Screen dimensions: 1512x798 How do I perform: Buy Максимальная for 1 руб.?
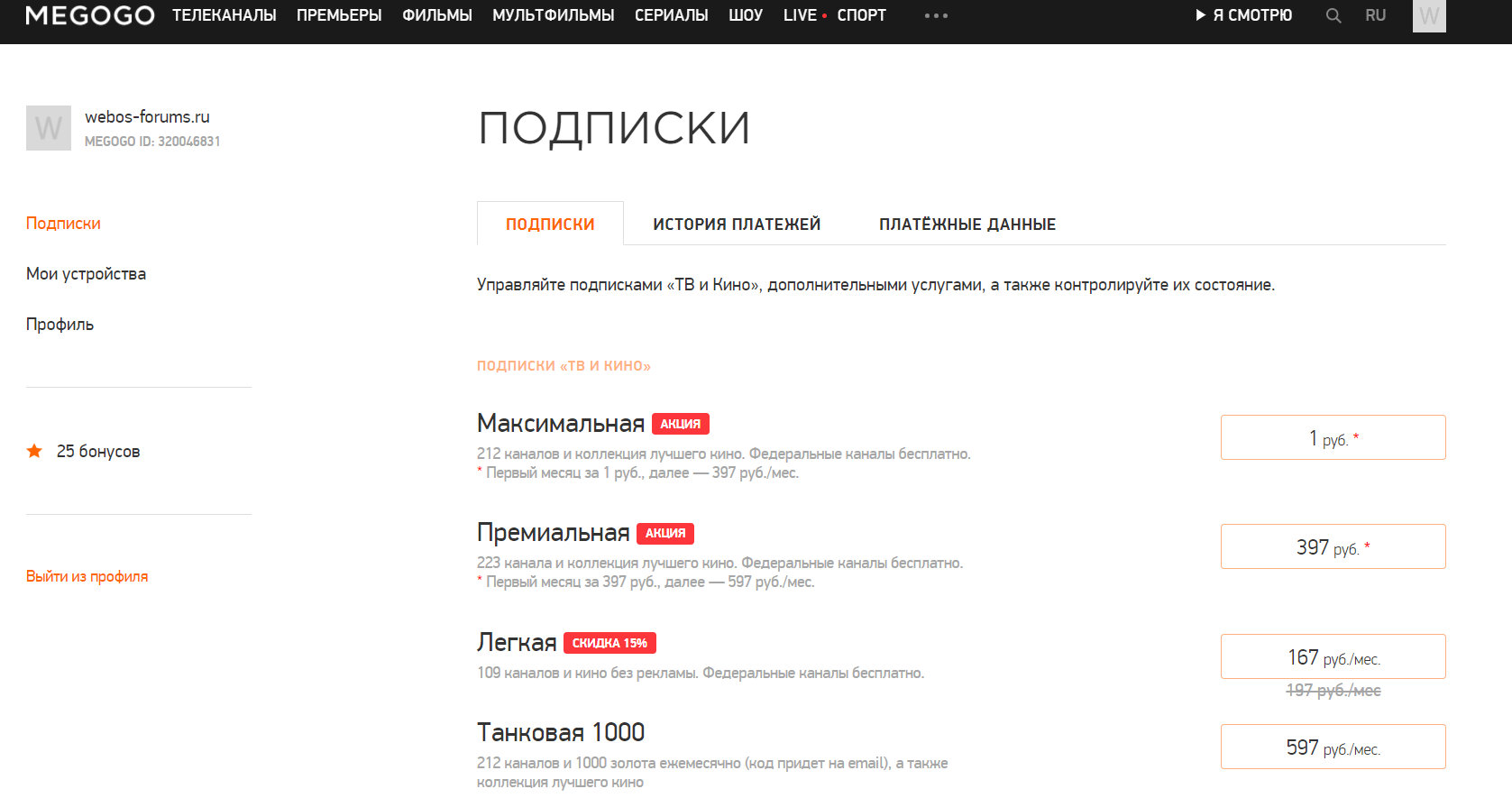click(x=1333, y=437)
